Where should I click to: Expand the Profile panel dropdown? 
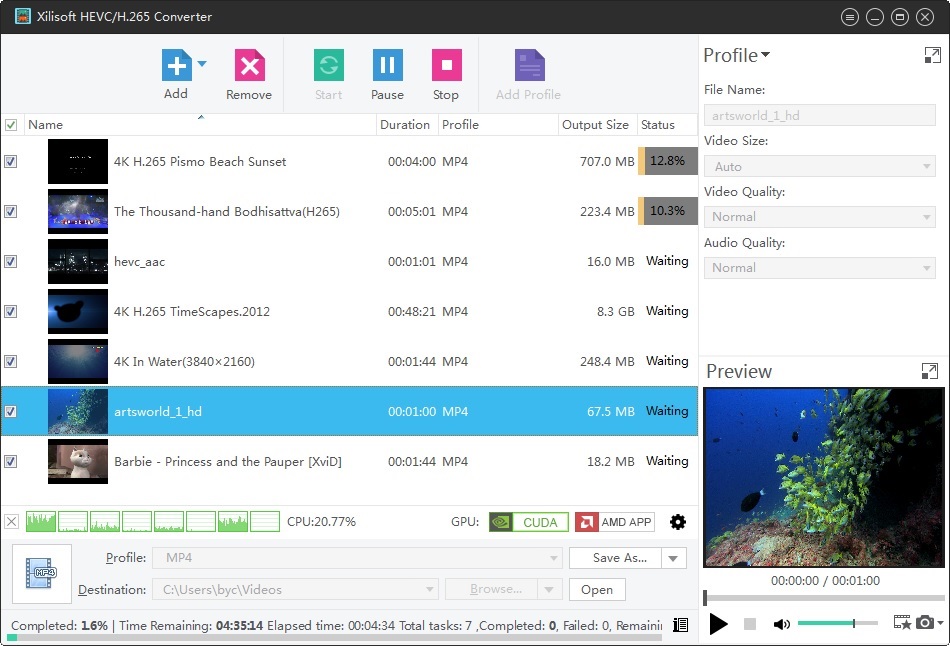[765, 56]
